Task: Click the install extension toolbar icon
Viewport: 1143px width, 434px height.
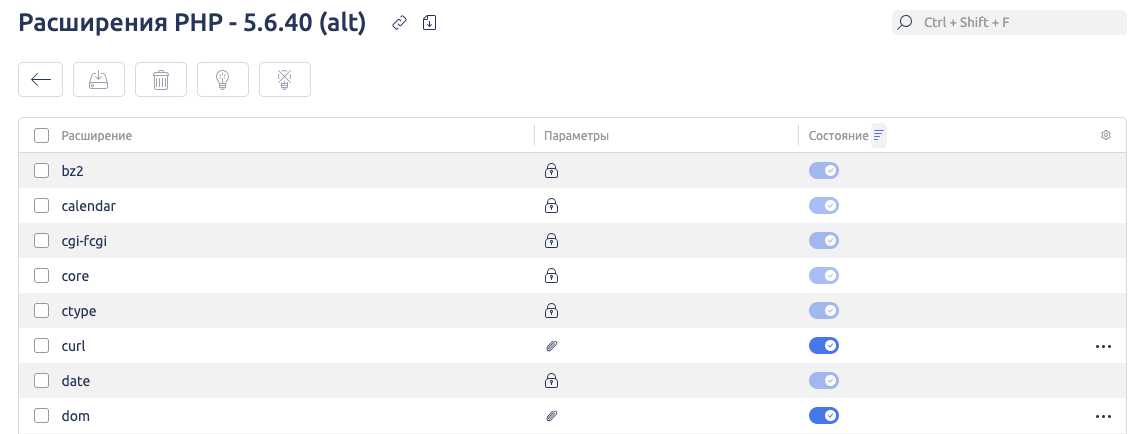Action: 99,81
